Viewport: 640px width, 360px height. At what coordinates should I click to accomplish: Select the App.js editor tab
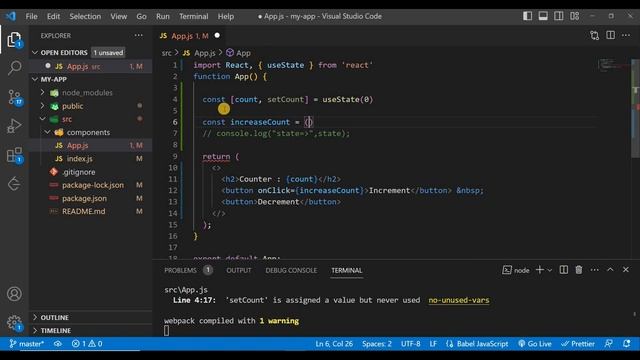[x=190, y=36]
